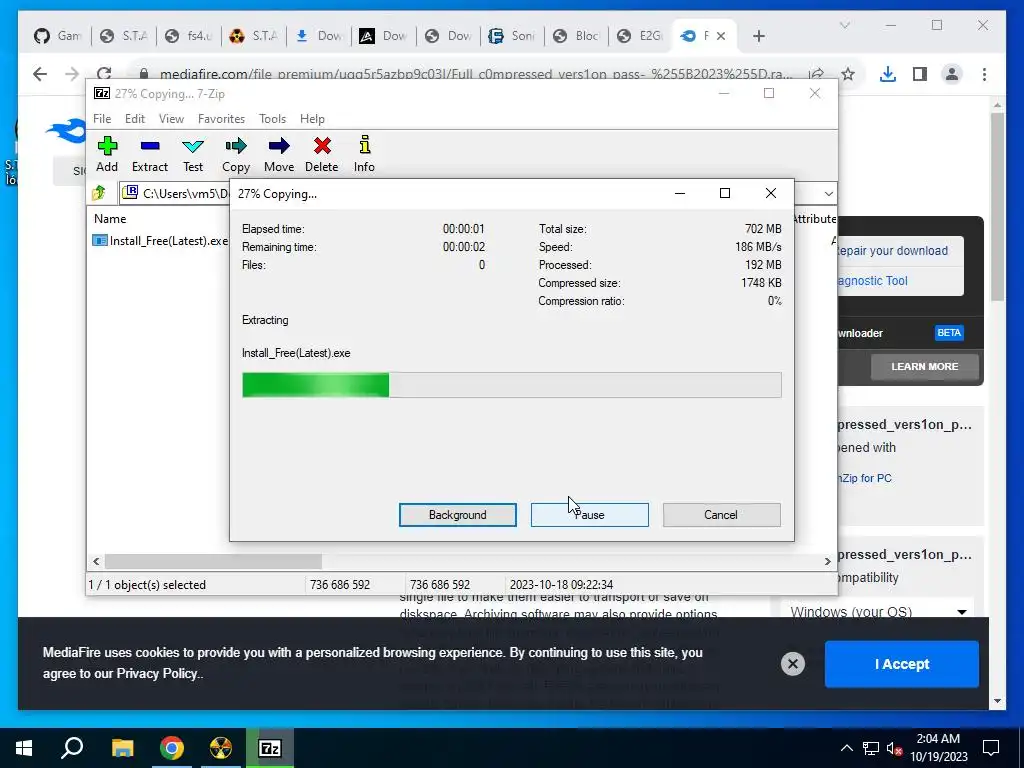Click the Chrome icon on the taskbar
1024x768 pixels.
click(x=172, y=748)
